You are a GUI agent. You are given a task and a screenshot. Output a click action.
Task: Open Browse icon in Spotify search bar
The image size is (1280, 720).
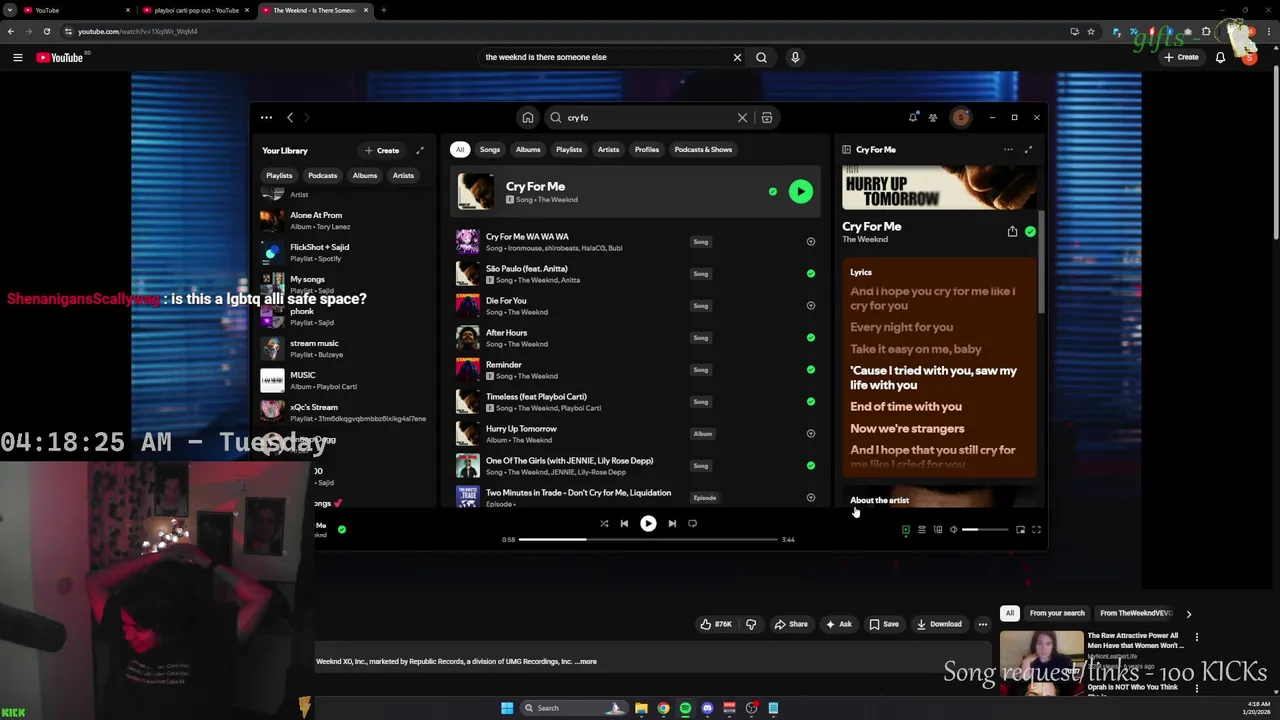coord(767,118)
